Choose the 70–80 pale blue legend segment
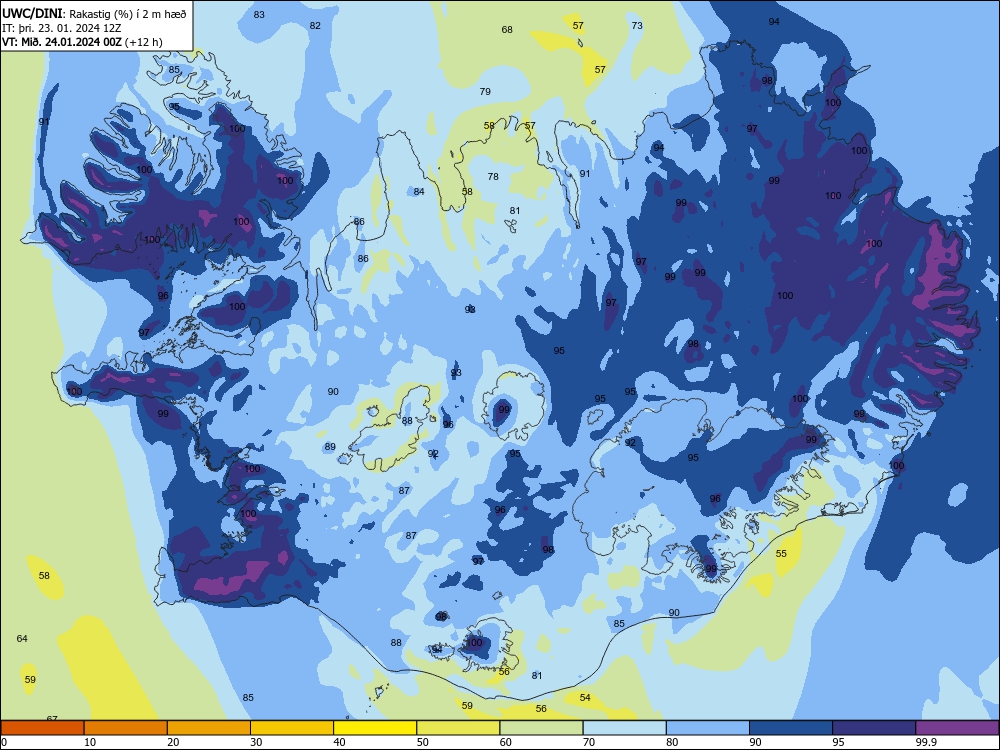This screenshot has width=1000, height=750. point(624,728)
